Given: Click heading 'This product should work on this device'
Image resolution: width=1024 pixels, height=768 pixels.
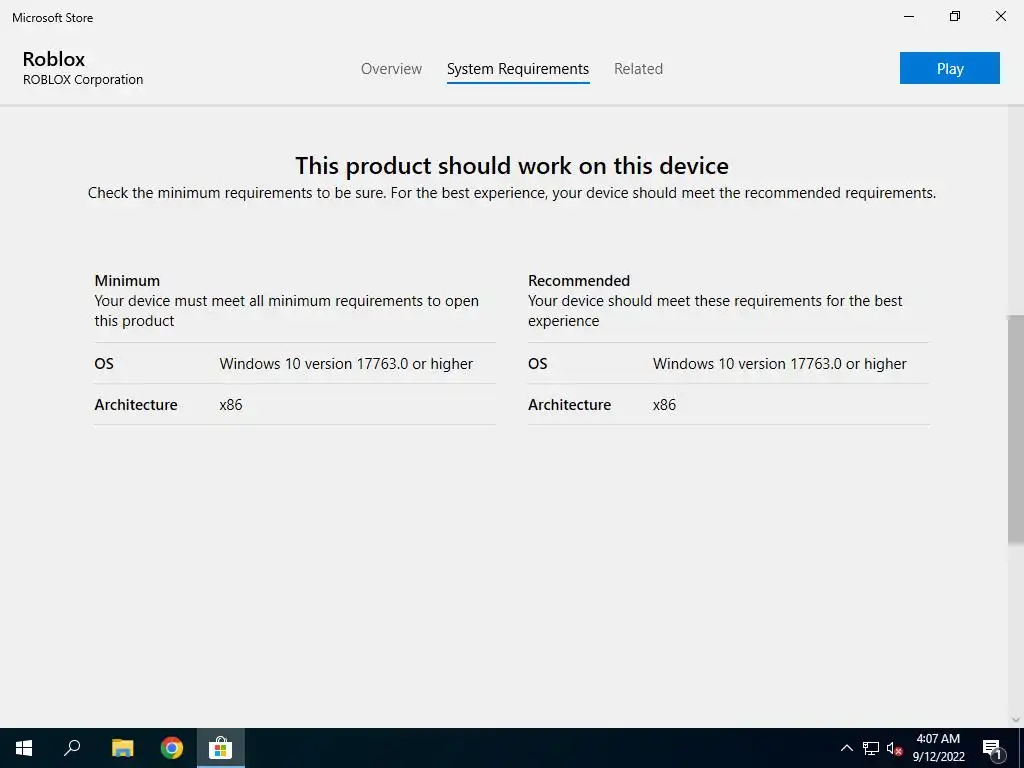Looking at the screenshot, I should [x=512, y=166].
